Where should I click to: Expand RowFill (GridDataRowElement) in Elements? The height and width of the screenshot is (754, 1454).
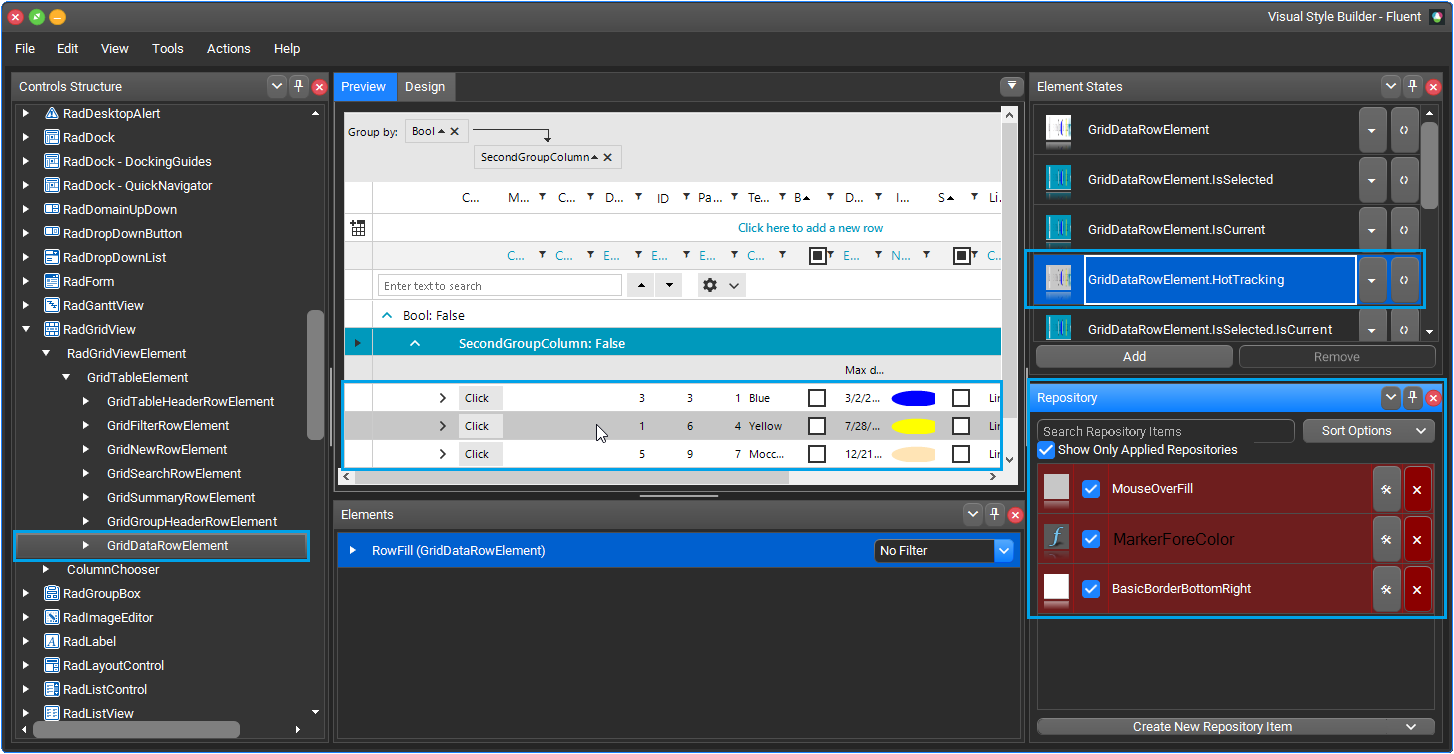click(x=352, y=550)
